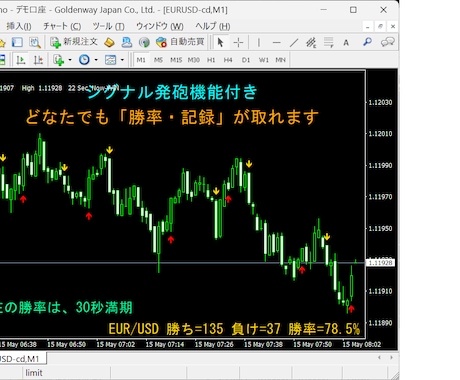Select the Fibonacci retracement tool
Image resolution: width=460 pixels, height=380 pixels.
pos(329,42)
